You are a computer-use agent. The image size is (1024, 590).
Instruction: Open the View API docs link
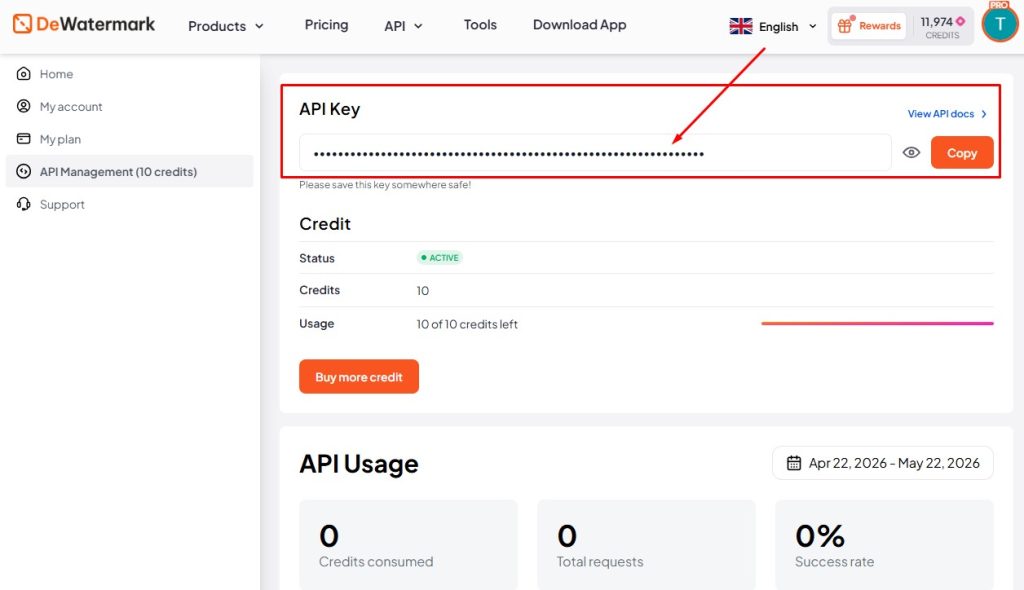click(947, 114)
